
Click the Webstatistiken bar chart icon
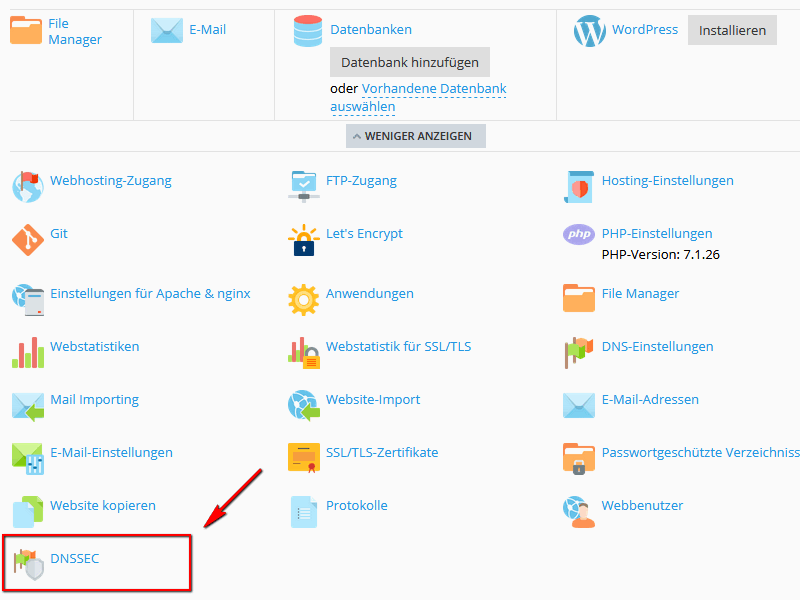click(x=28, y=352)
